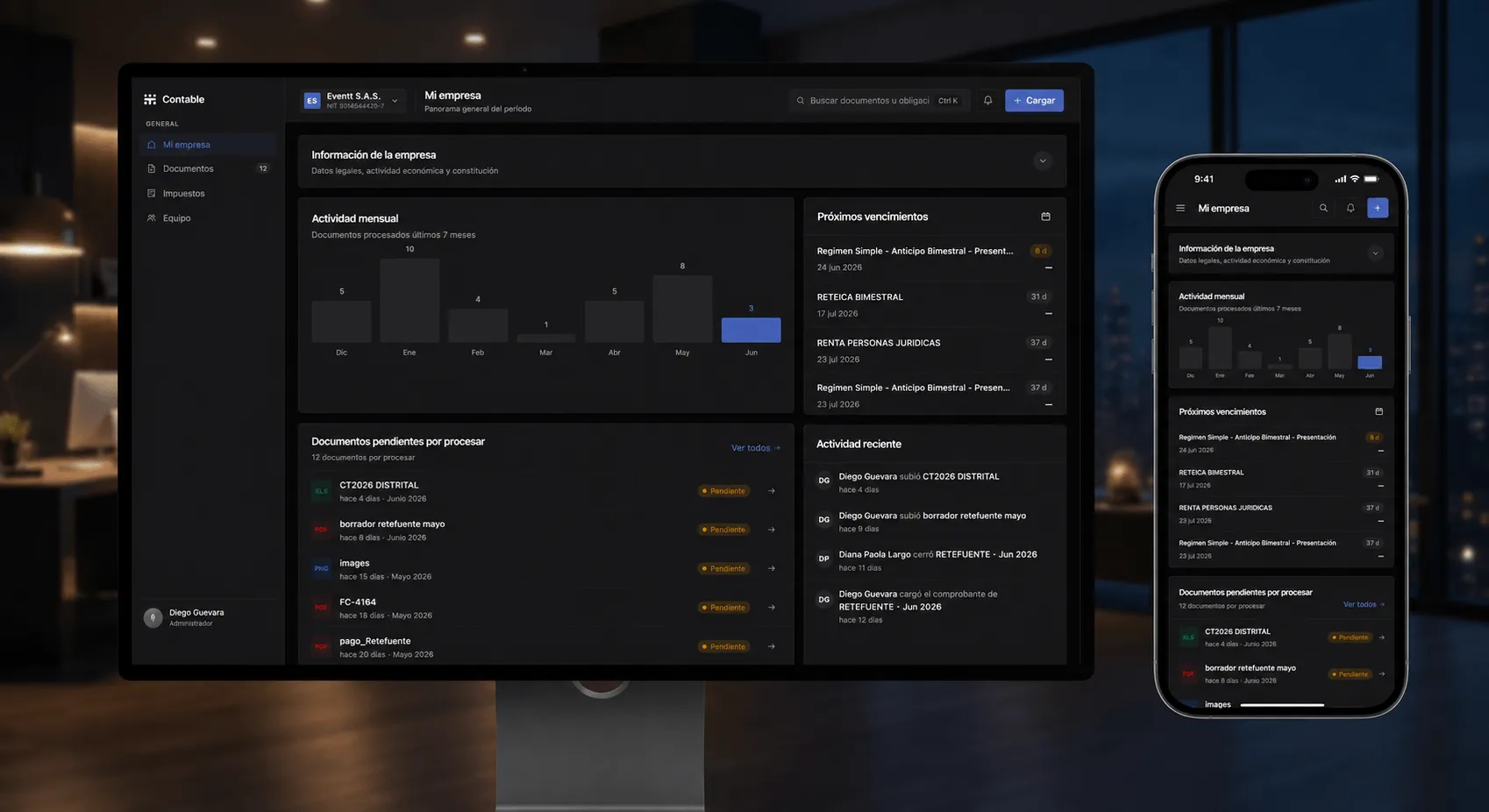Open the hamburger menu on the phone
The width and height of the screenshot is (1489, 812).
pyautogui.click(x=1180, y=209)
